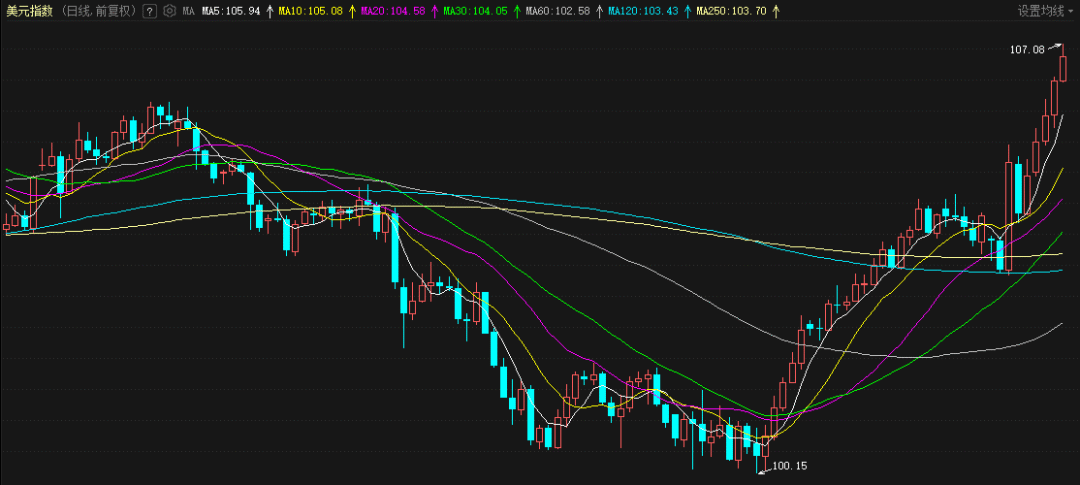Select the MA60:102.58 indicator value
The image size is (1080, 485).
click(558, 11)
